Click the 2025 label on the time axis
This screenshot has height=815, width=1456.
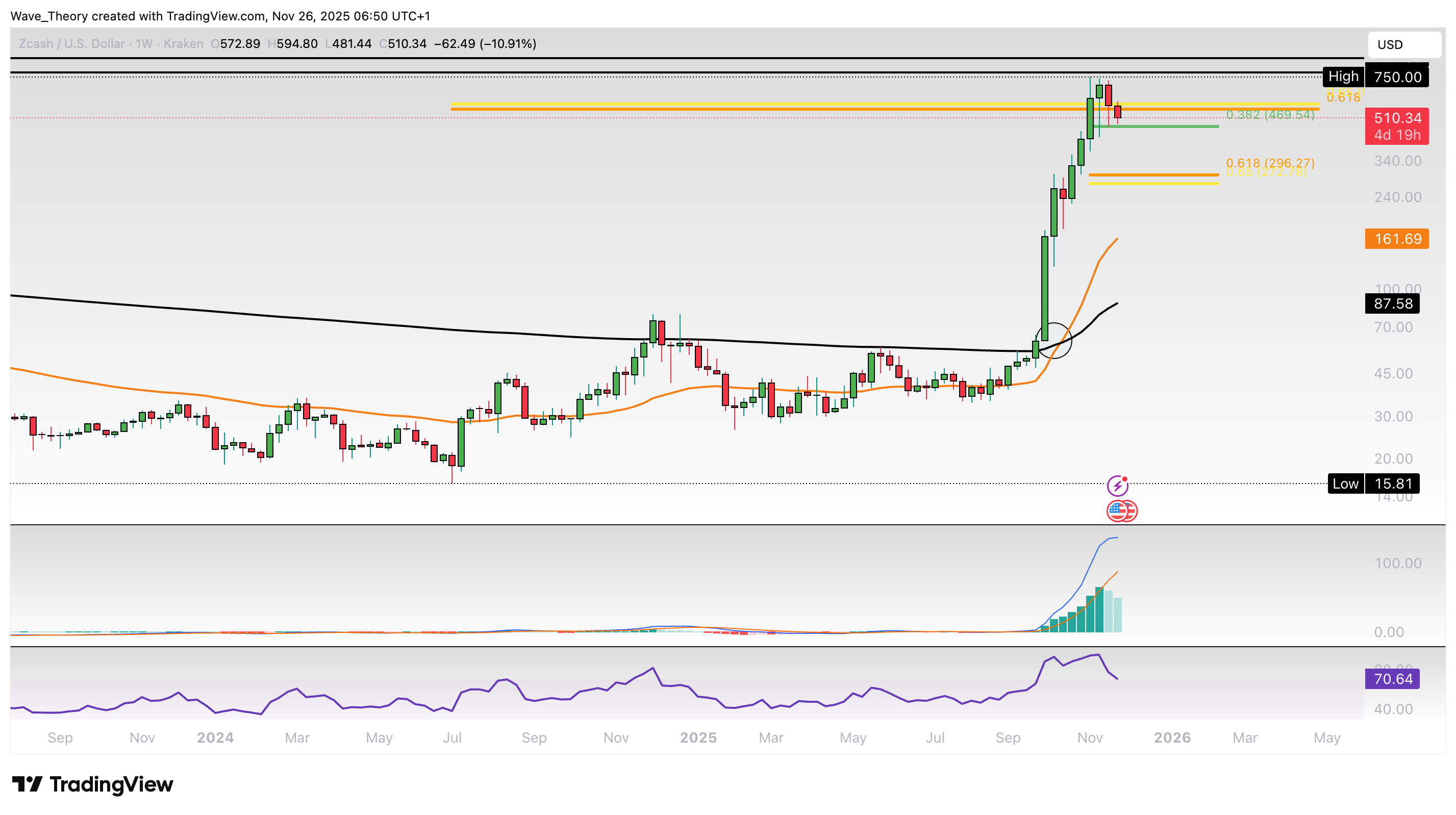(x=698, y=737)
